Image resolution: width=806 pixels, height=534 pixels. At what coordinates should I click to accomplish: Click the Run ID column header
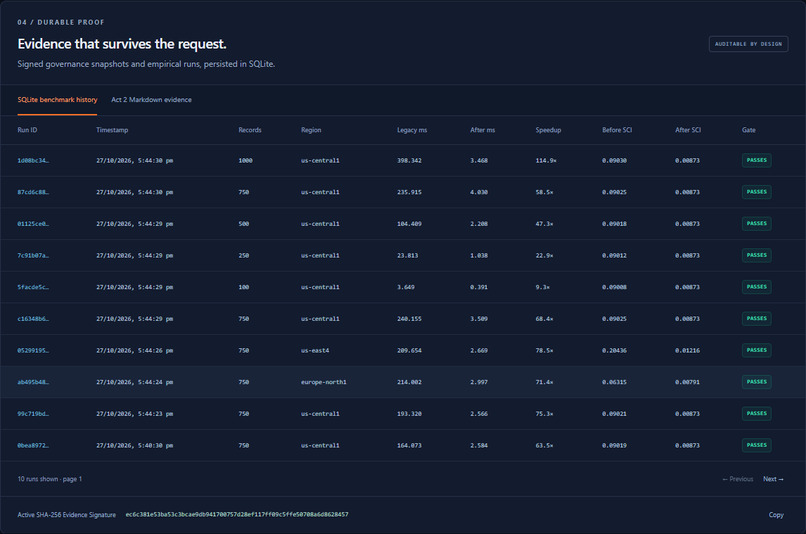point(27,130)
